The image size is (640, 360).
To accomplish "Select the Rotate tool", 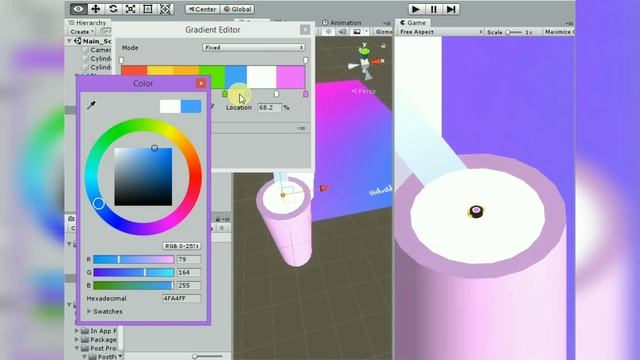I will [113, 9].
